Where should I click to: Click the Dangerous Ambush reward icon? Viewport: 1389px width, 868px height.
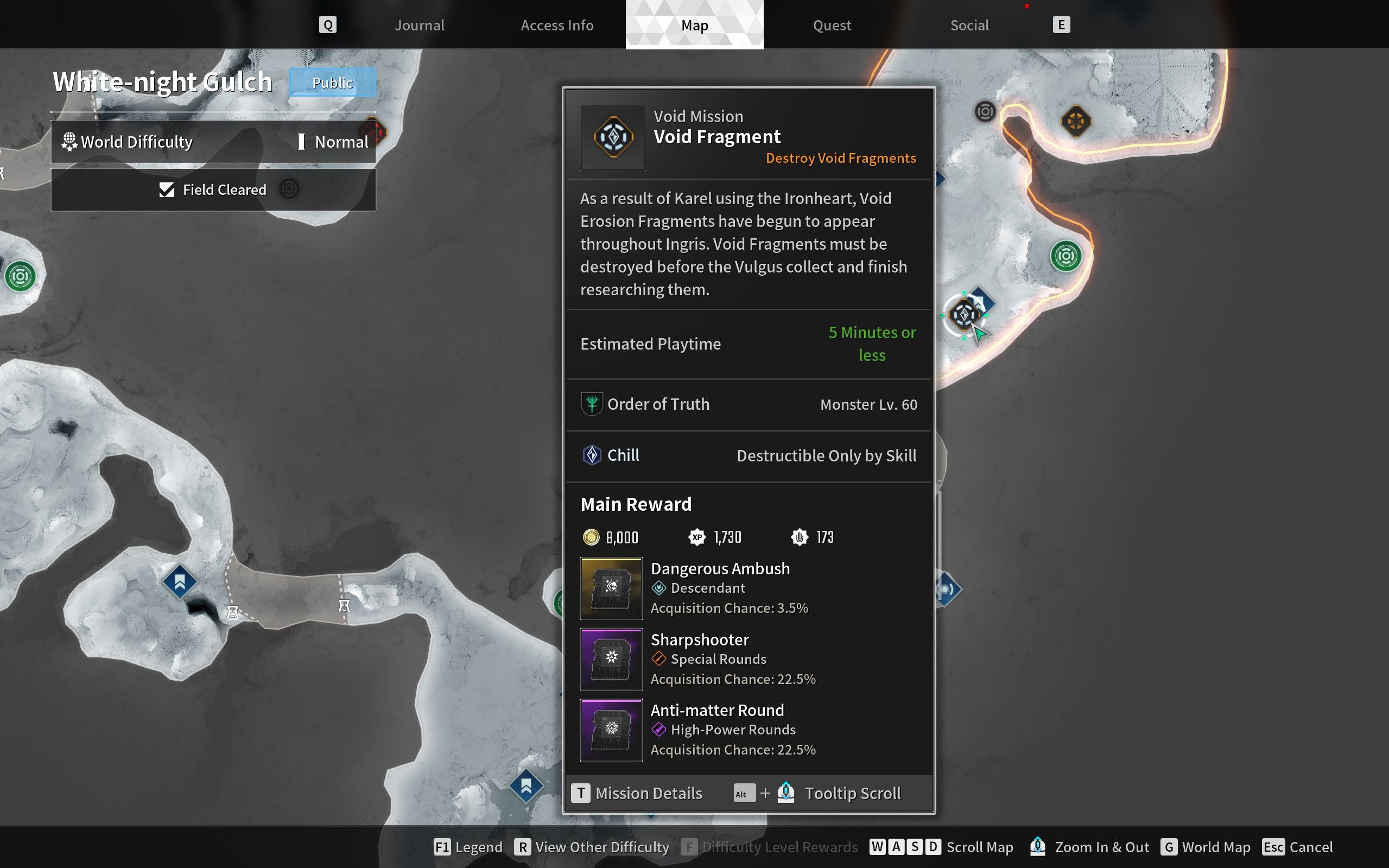coord(611,587)
